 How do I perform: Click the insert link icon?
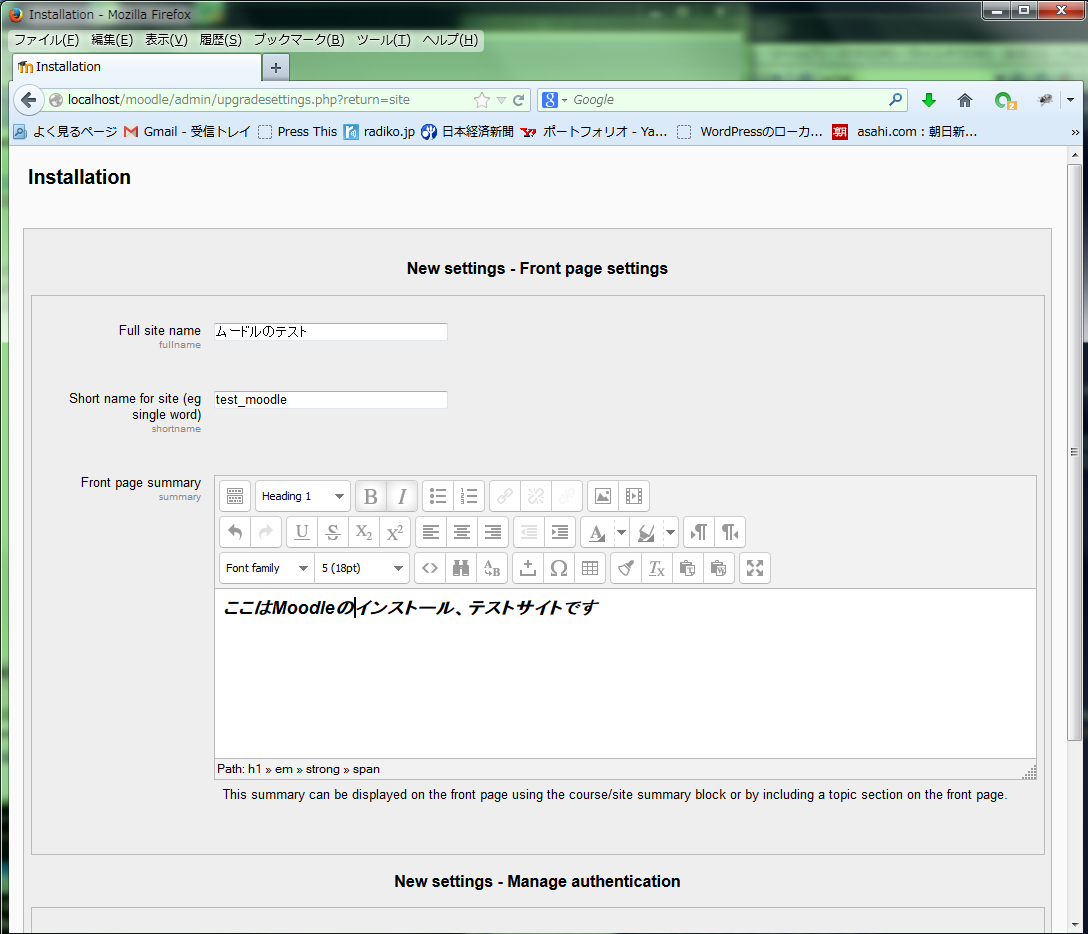(505, 496)
